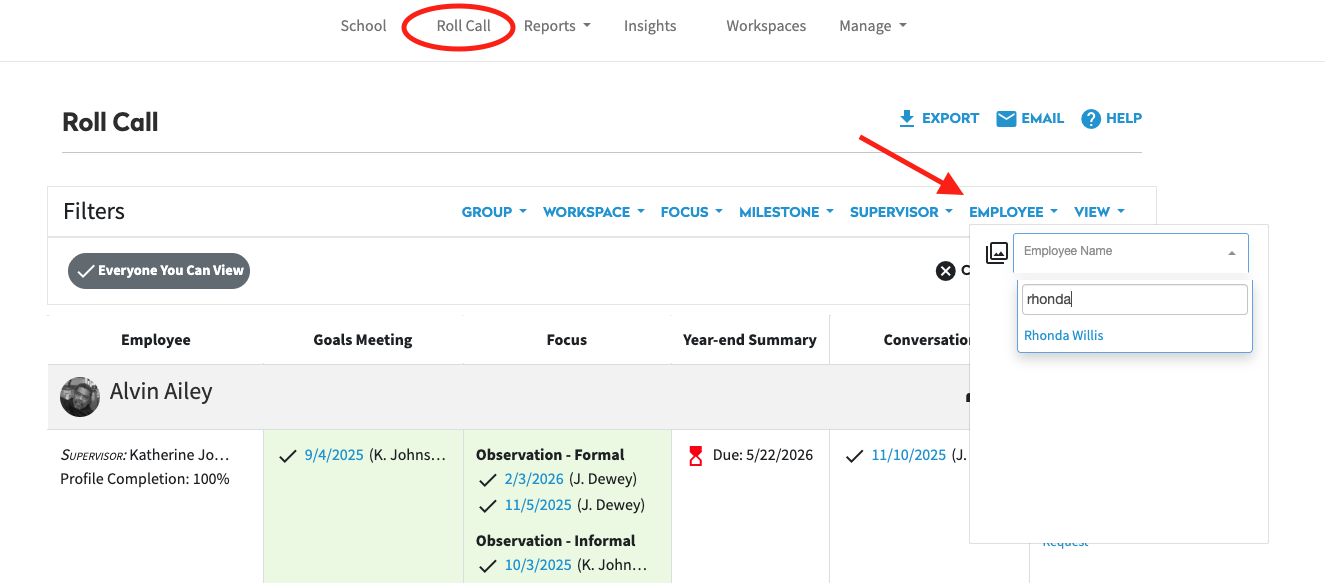Open the 9/4/2025 goals meeting link
Viewport: 1325px width, 583px height.
tap(334, 455)
